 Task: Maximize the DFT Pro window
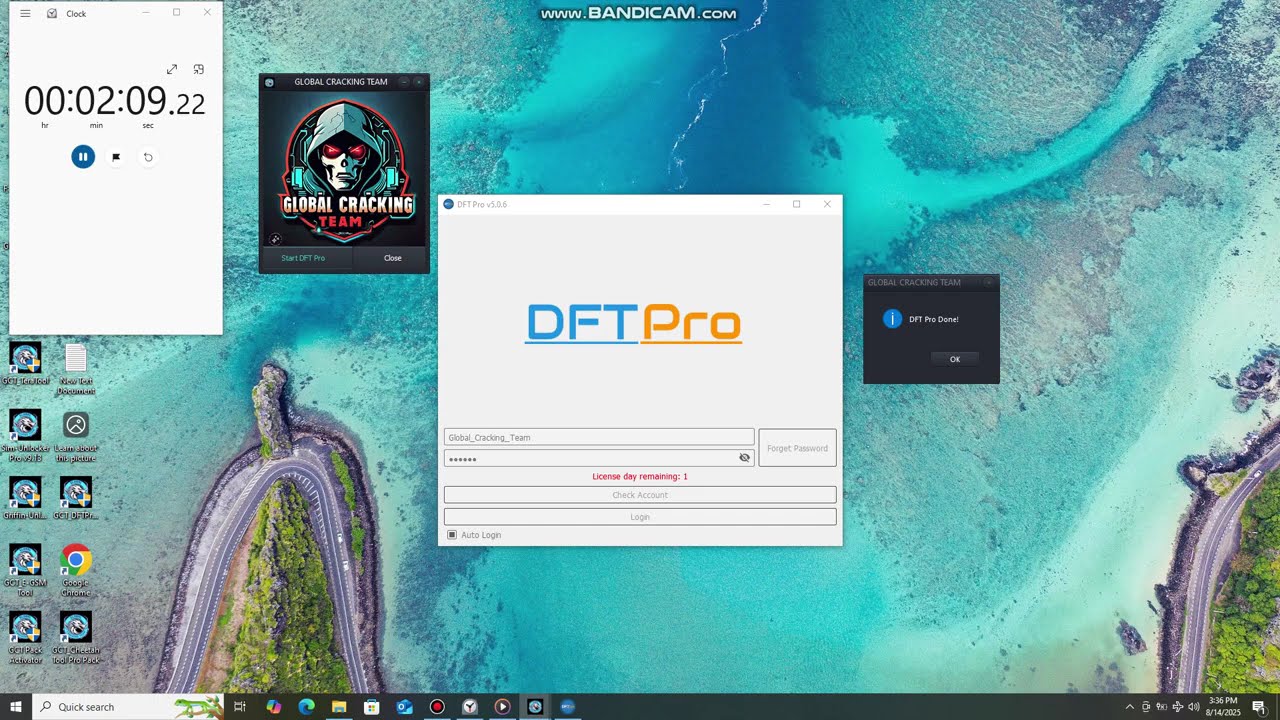pos(797,204)
